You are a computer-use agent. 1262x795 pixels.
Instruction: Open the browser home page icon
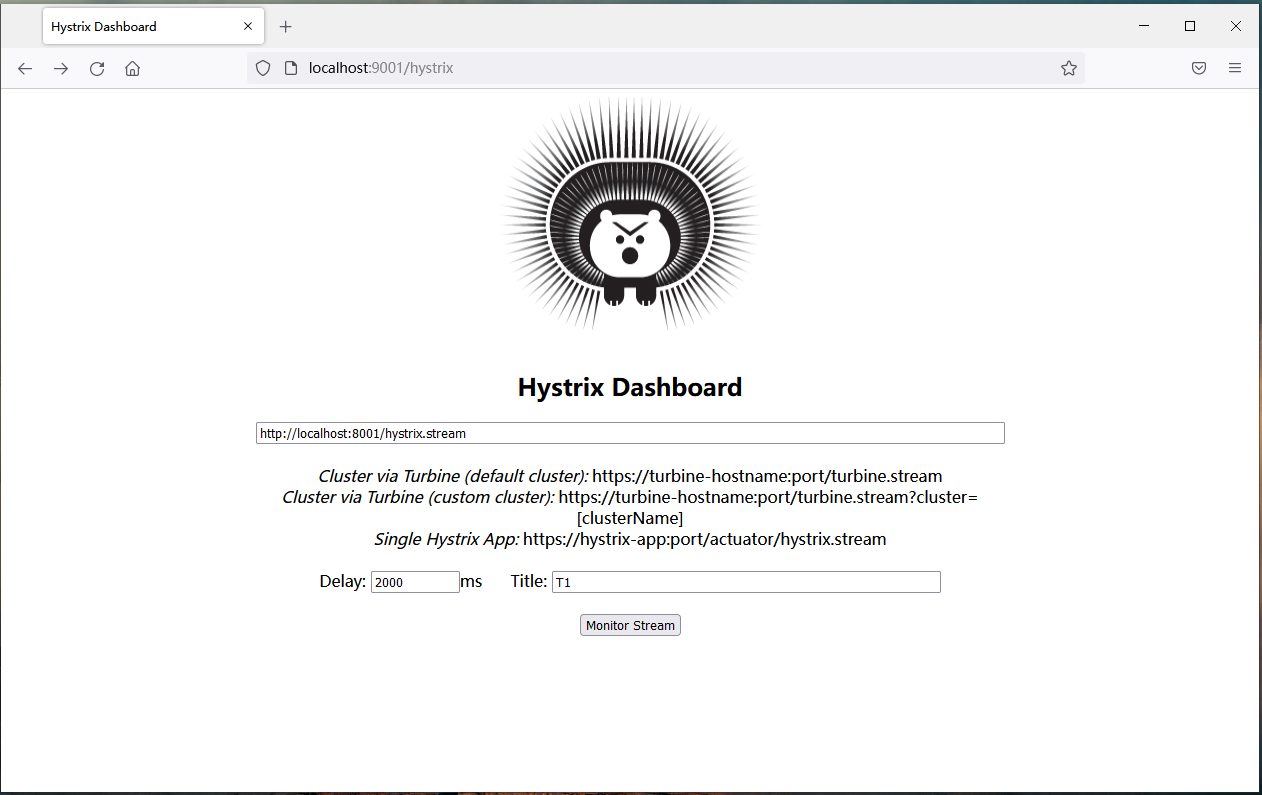point(132,68)
